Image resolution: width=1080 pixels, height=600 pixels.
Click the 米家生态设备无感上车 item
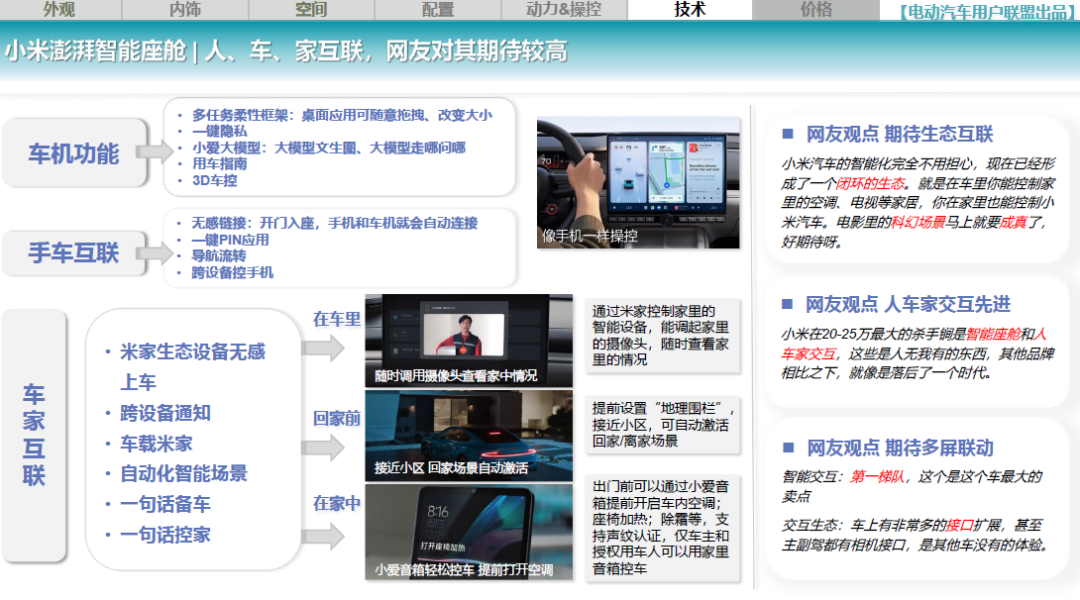[x=192, y=366]
